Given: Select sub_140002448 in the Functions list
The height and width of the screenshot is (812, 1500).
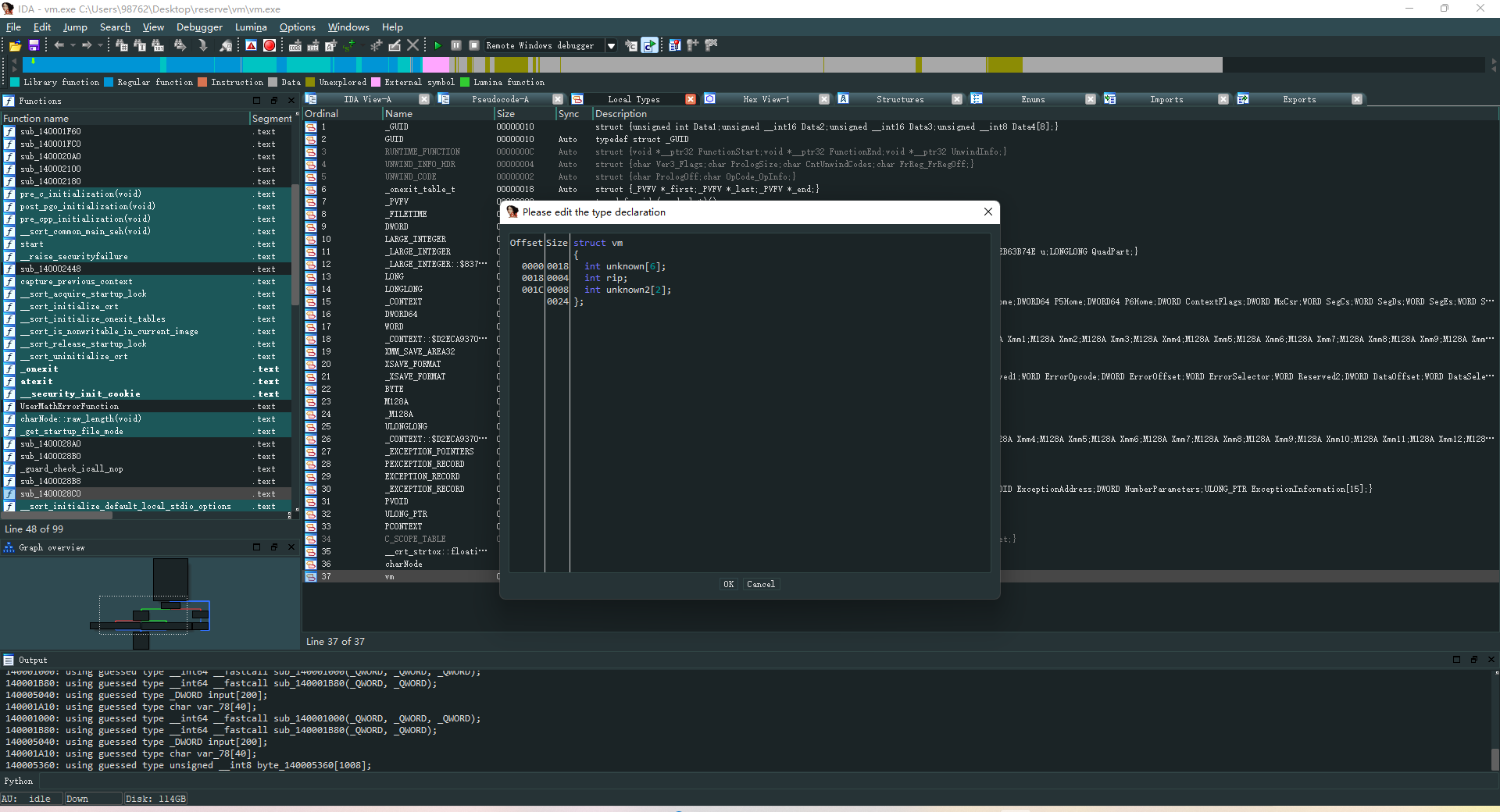Looking at the screenshot, I should 51,269.
